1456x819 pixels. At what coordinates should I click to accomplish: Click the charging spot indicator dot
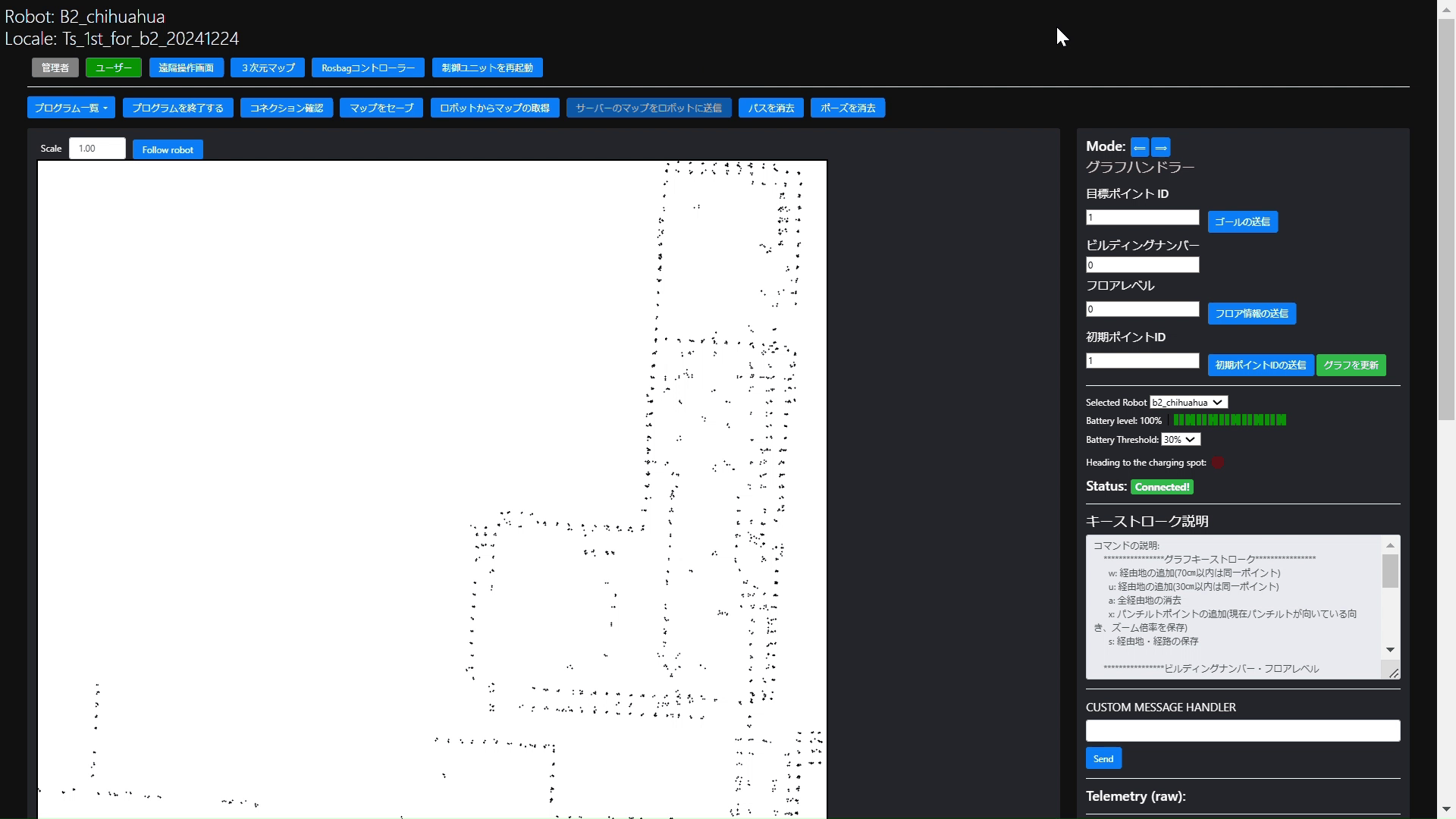[1217, 463]
